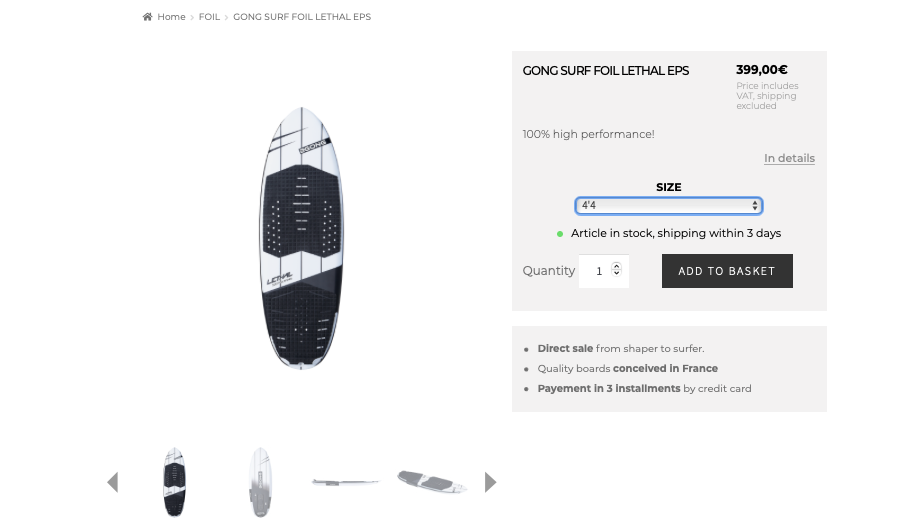Select the angled perspective board thumbnail
917x529 pixels.
point(432,482)
